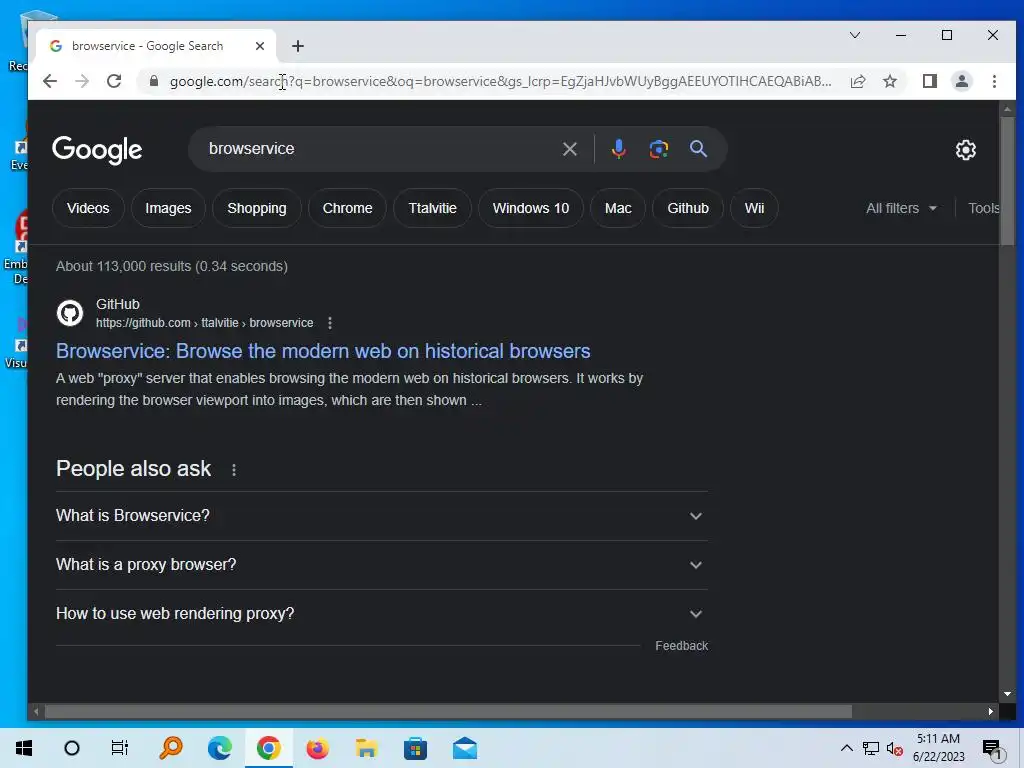Image resolution: width=1024 pixels, height=768 pixels.
Task: Bookmark this tab with star icon
Action: [889, 81]
